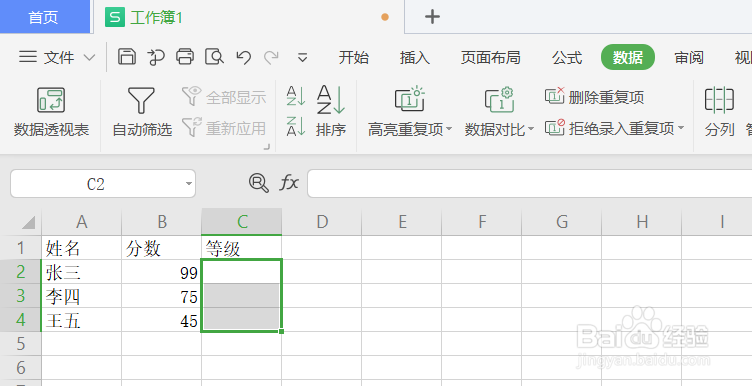Select the 数据 ribbon tab
The width and height of the screenshot is (752, 386).
pyautogui.click(x=628, y=58)
